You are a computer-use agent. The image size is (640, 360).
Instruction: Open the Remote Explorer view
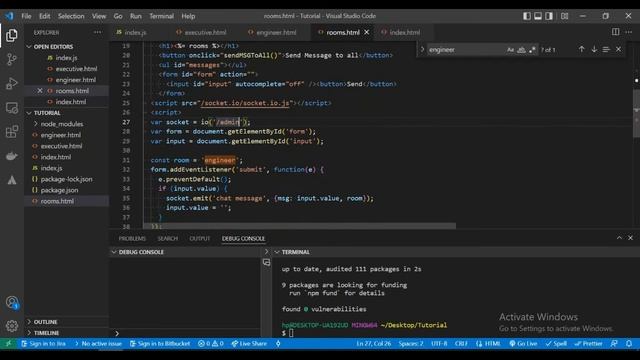click(11, 108)
